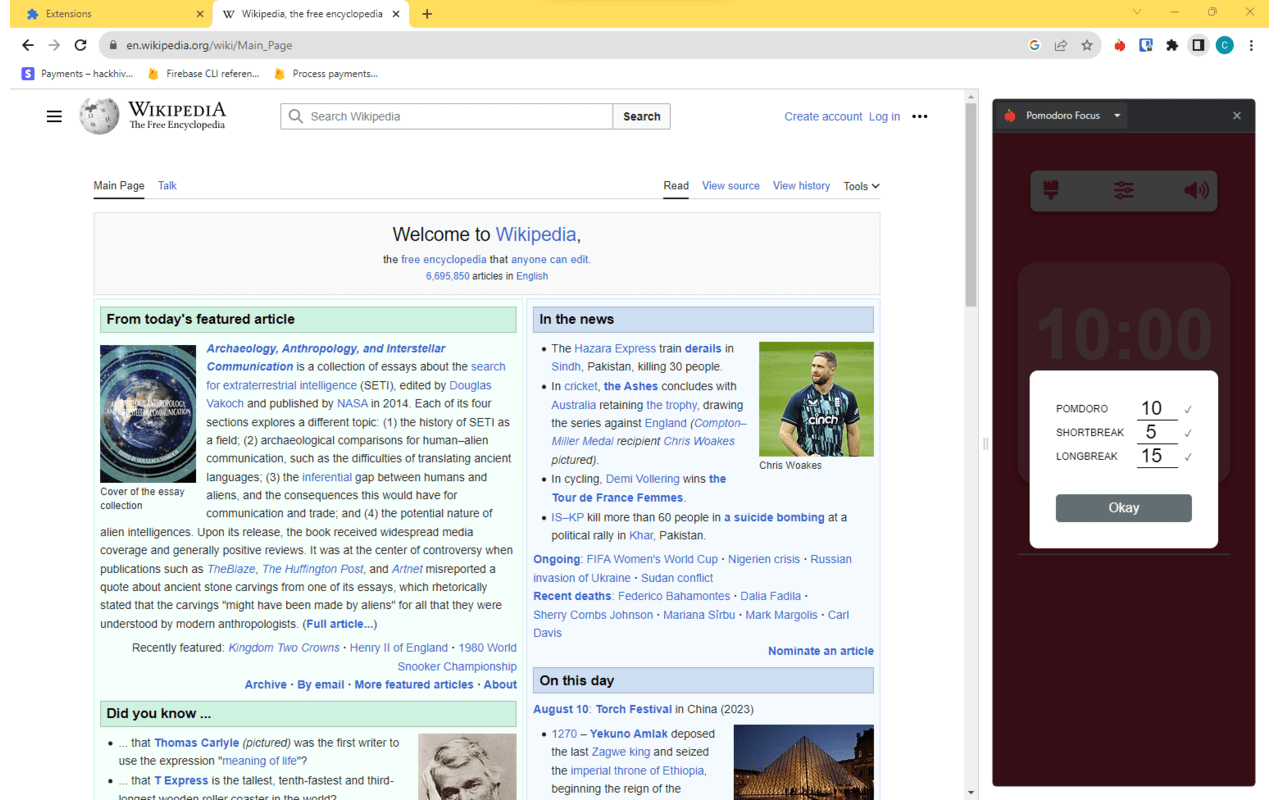Edit the Pomodoro minutes field
Viewport: 1280px width, 800px height.
[x=1156, y=408]
